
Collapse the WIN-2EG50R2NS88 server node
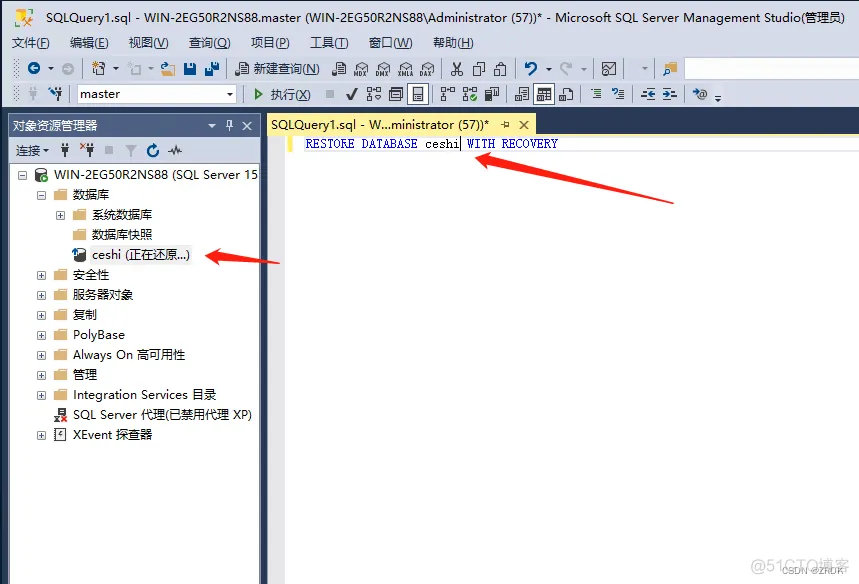coord(22,175)
